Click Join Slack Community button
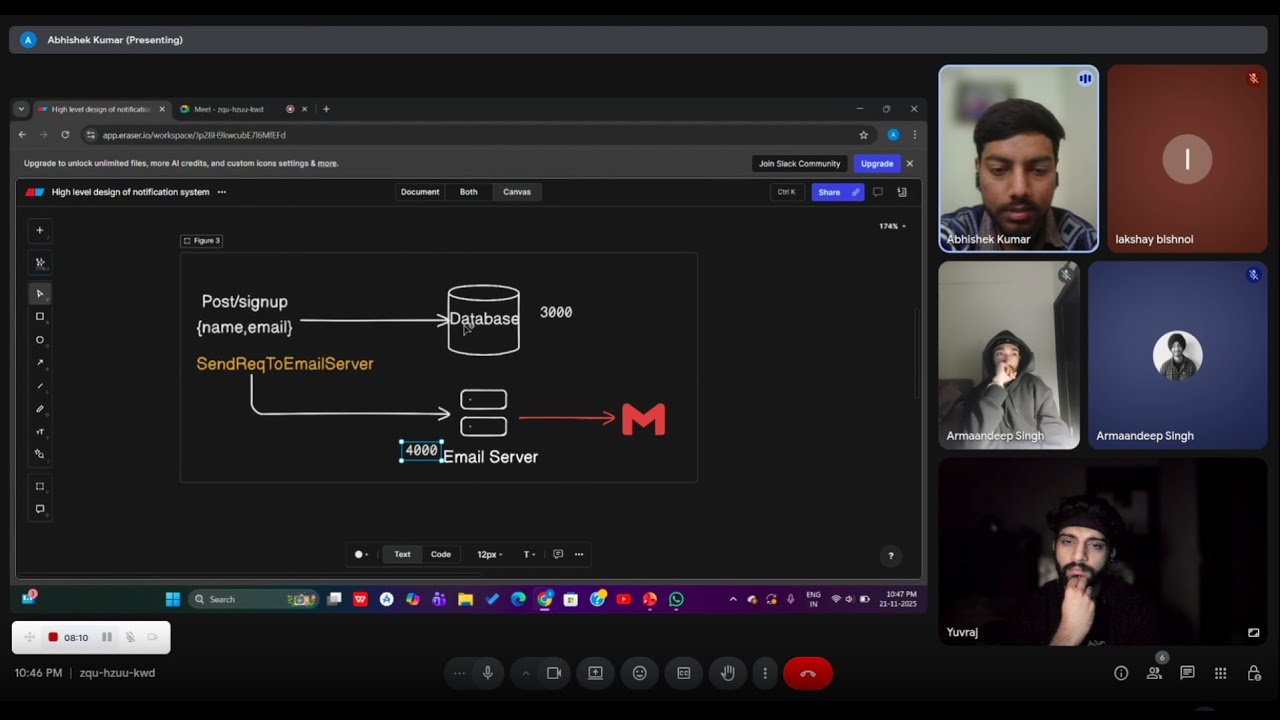The image size is (1280, 720). 799,163
